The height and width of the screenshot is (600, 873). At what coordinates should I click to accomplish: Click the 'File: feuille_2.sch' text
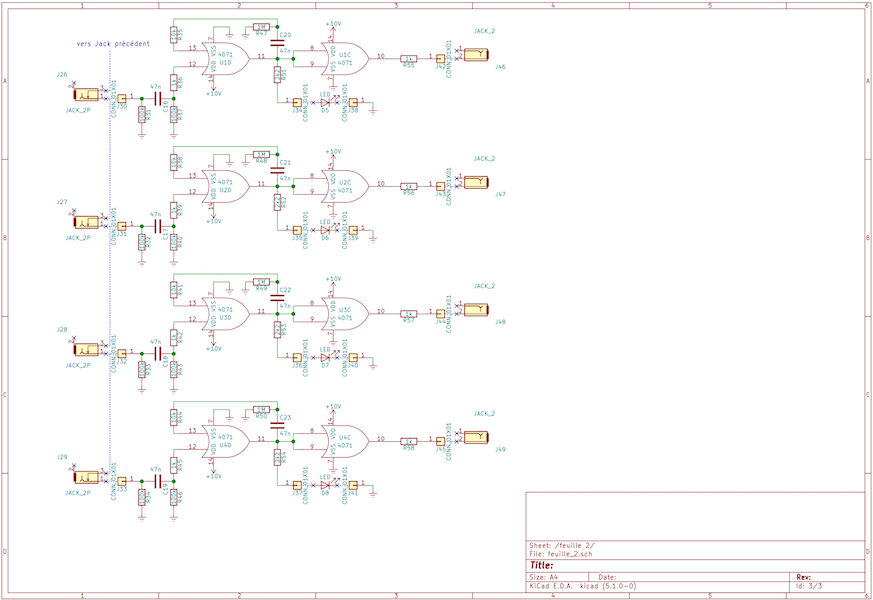pyautogui.click(x=561, y=553)
